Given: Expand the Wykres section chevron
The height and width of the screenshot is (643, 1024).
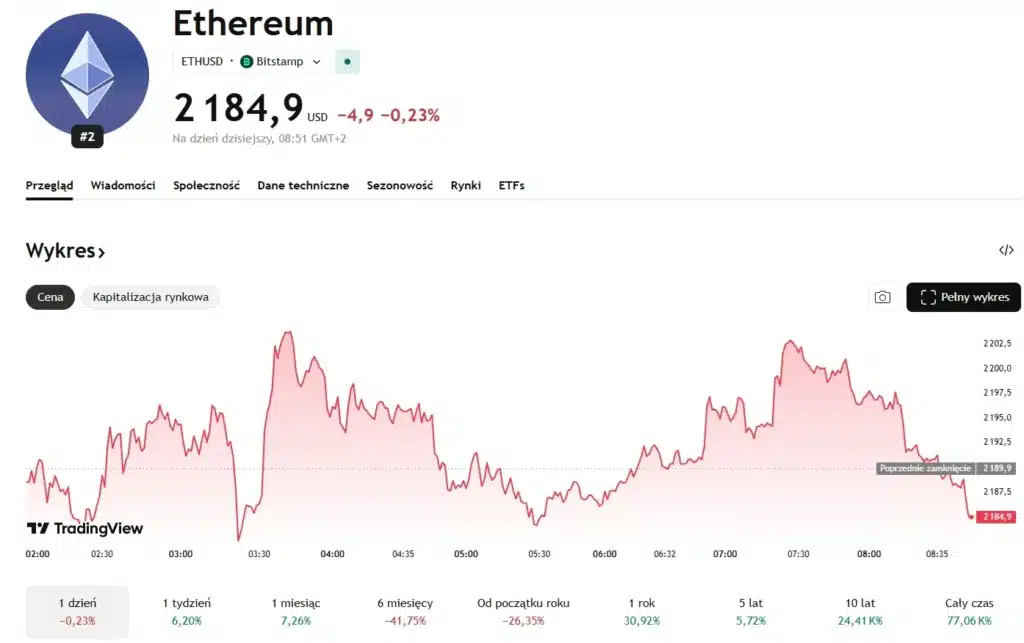Looking at the screenshot, I should point(101,252).
